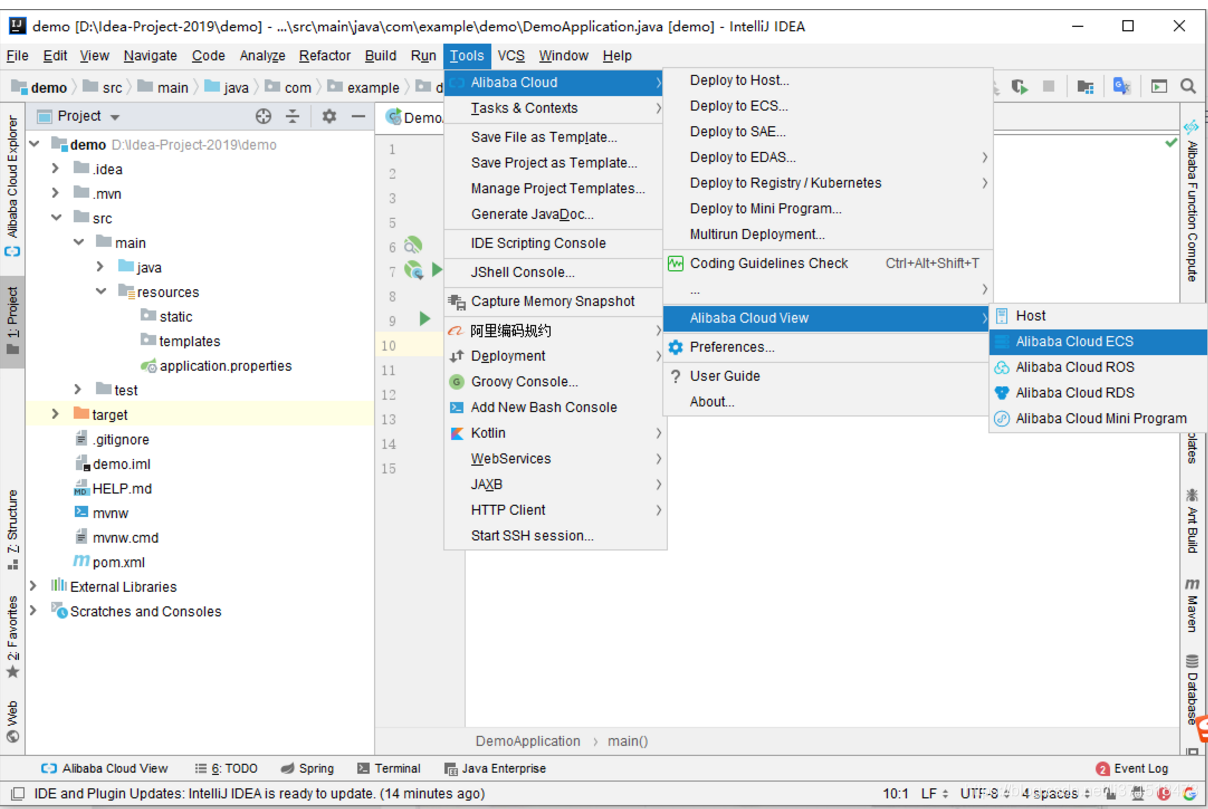Click Save File as Template

555,137
